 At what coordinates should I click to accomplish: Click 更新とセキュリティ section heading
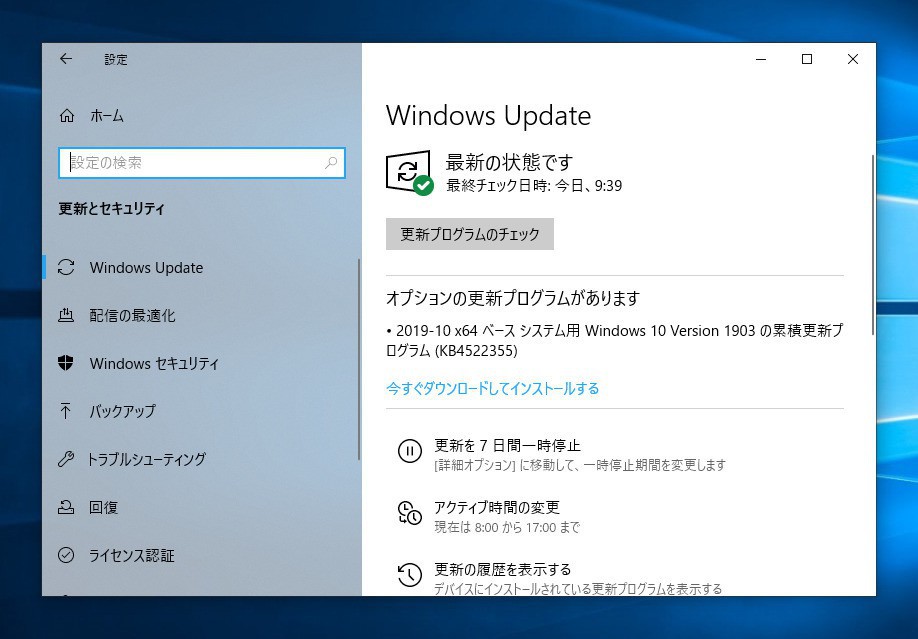[x=111, y=209]
